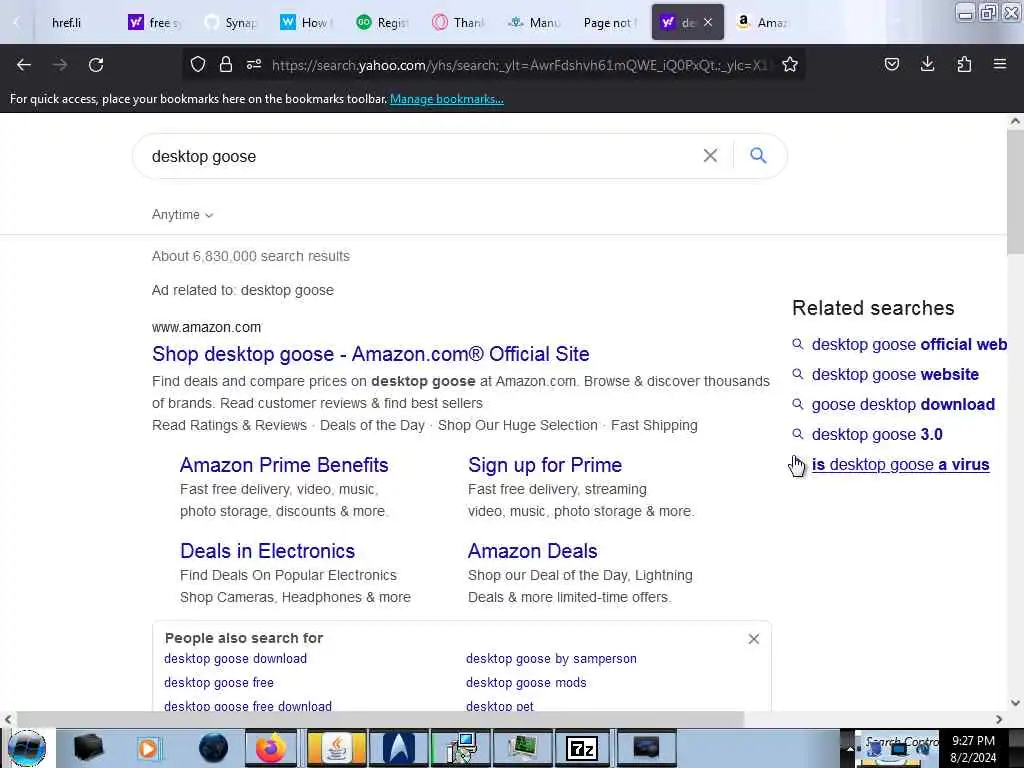Click the www.amazon.com ad URL
1024x768 pixels.
pyautogui.click(x=206, y=327)
